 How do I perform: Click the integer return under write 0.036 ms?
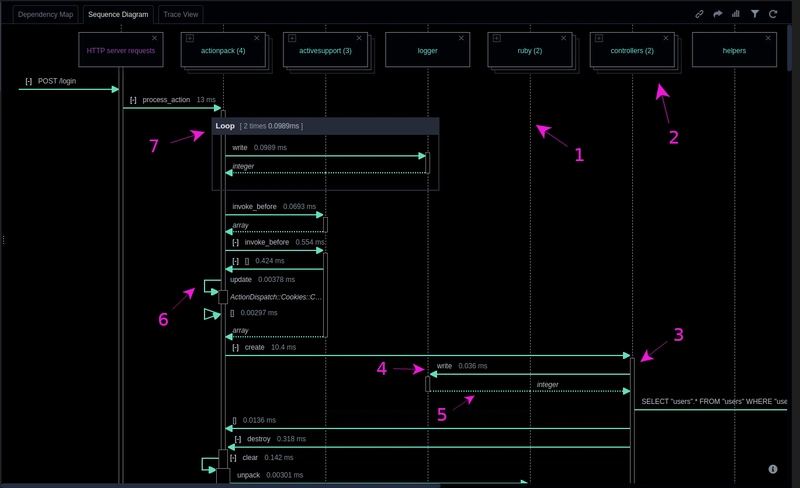(547, 384)
